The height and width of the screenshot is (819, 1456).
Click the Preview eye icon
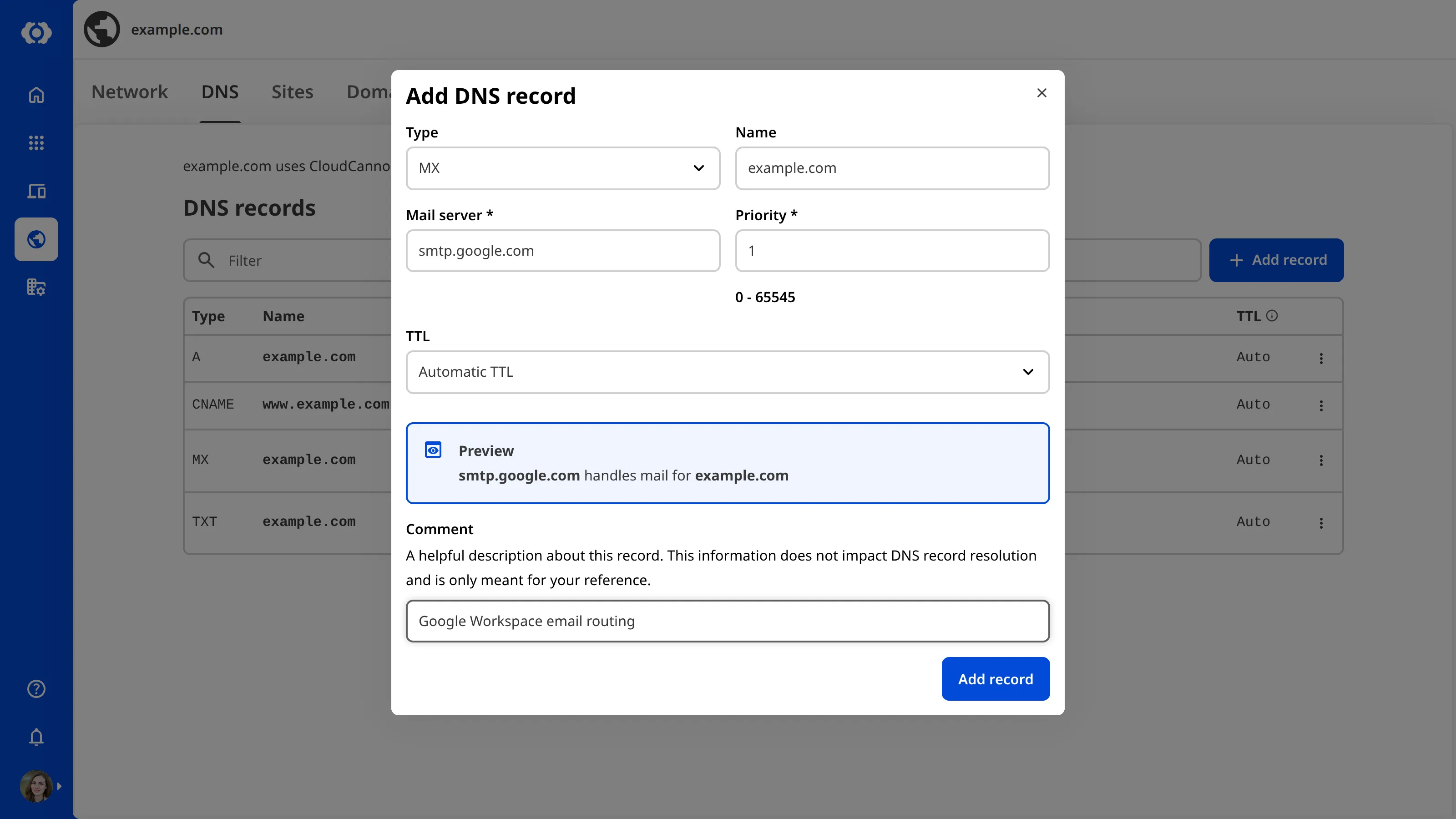pyautogui.click(x=433, y=450)
